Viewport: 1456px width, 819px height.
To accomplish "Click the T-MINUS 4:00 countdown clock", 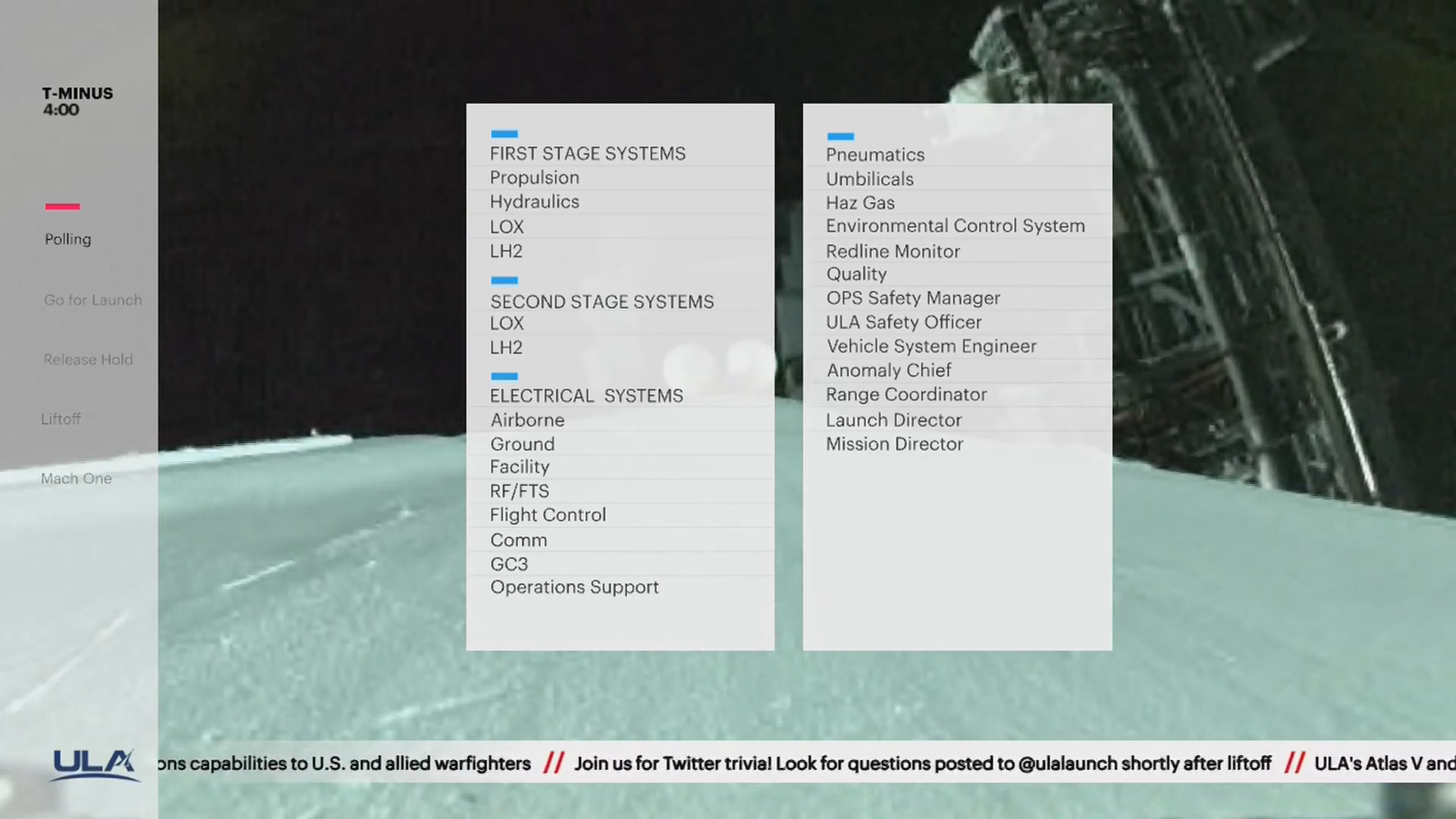I will click(x=77, y=102).
